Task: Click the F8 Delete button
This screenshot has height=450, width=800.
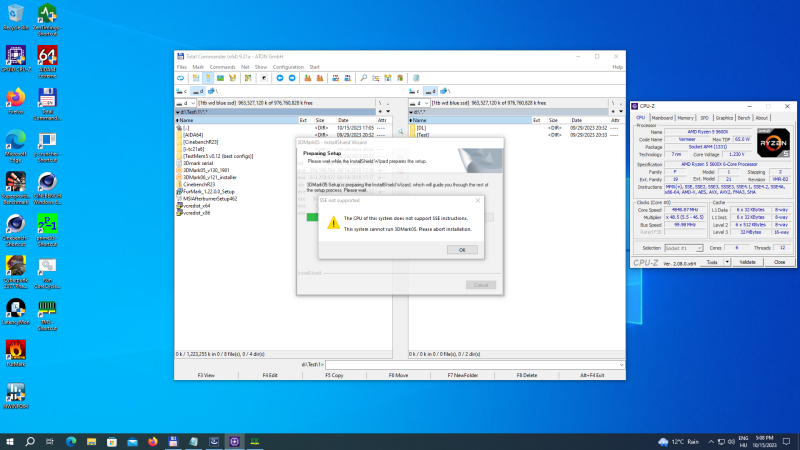Action: pyautogui.click(x=527, y=375)
